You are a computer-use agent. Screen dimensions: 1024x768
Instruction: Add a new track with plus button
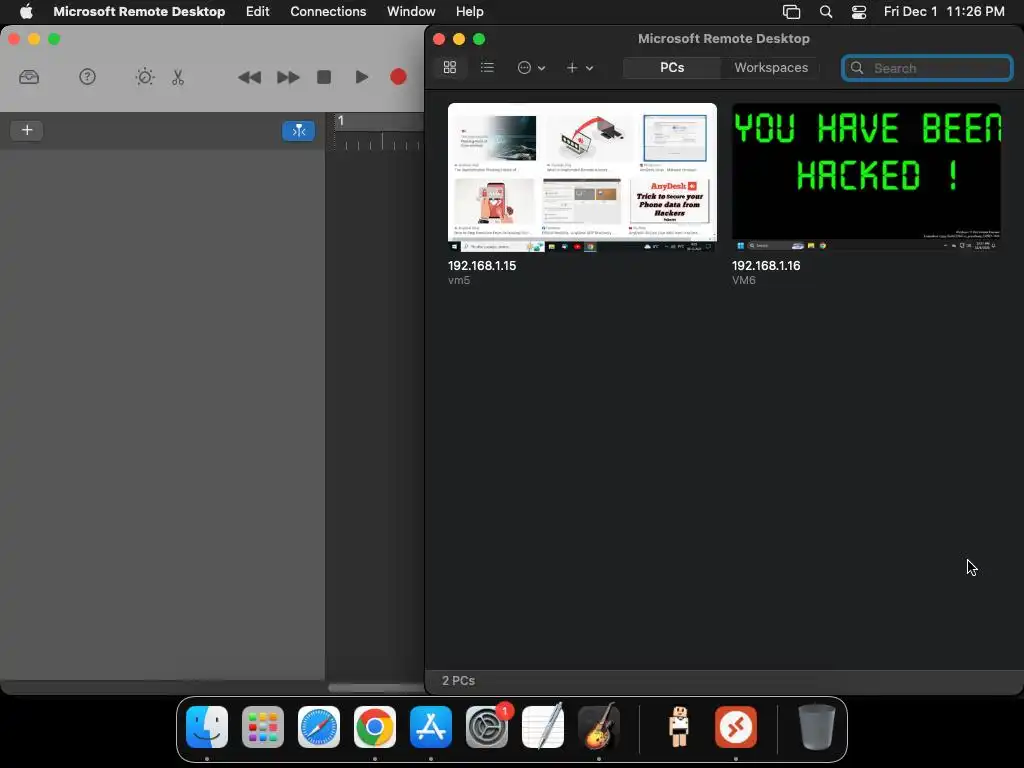(27, 130)
